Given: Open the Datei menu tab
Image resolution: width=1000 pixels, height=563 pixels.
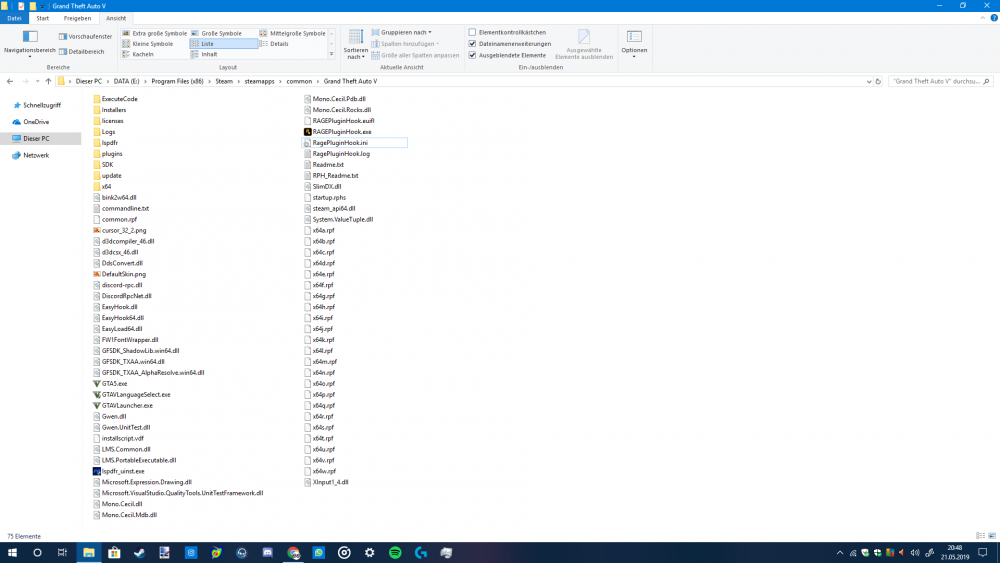Looking at the screenshot, I should 14,18.
